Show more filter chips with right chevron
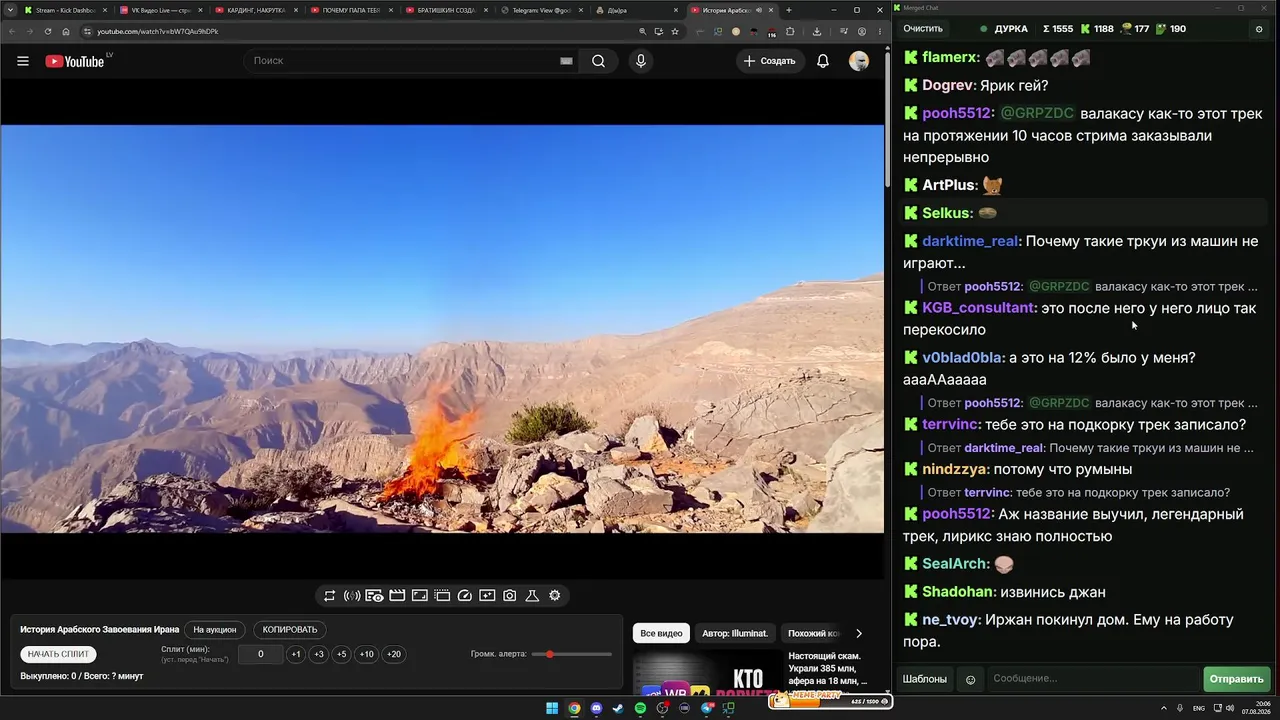 pos(858,634)
